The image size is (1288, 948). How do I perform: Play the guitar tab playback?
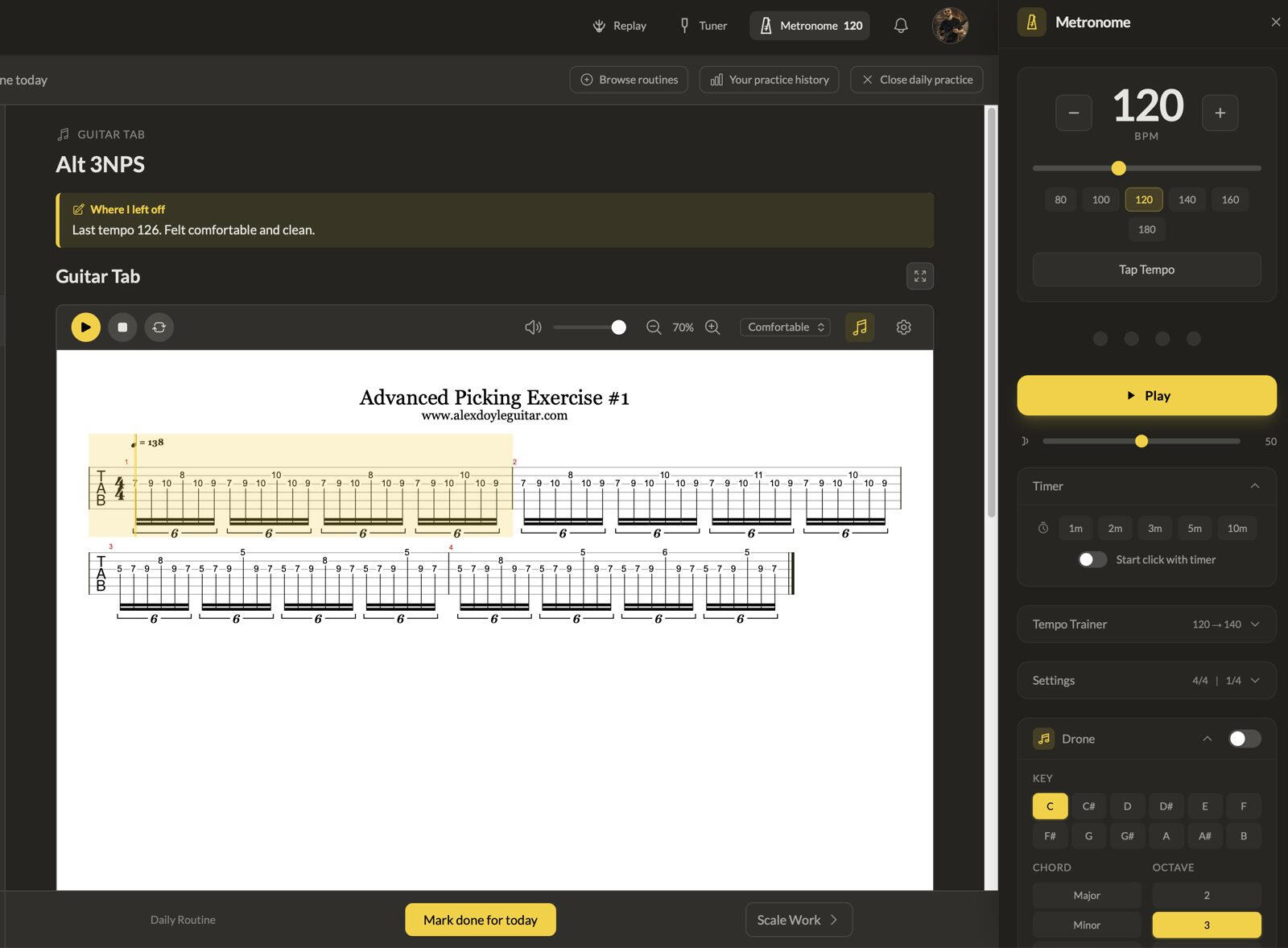coord(85,328)
